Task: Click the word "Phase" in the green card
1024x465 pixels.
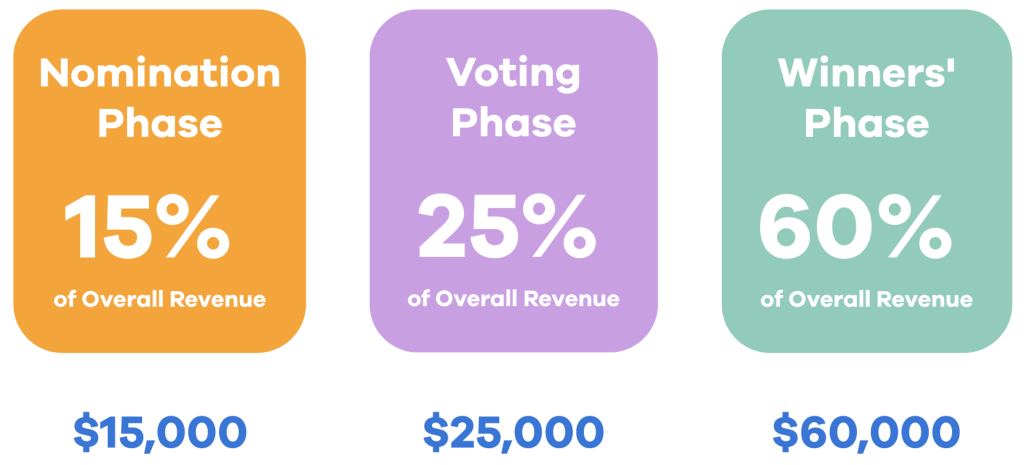Action: click(866, 123)
